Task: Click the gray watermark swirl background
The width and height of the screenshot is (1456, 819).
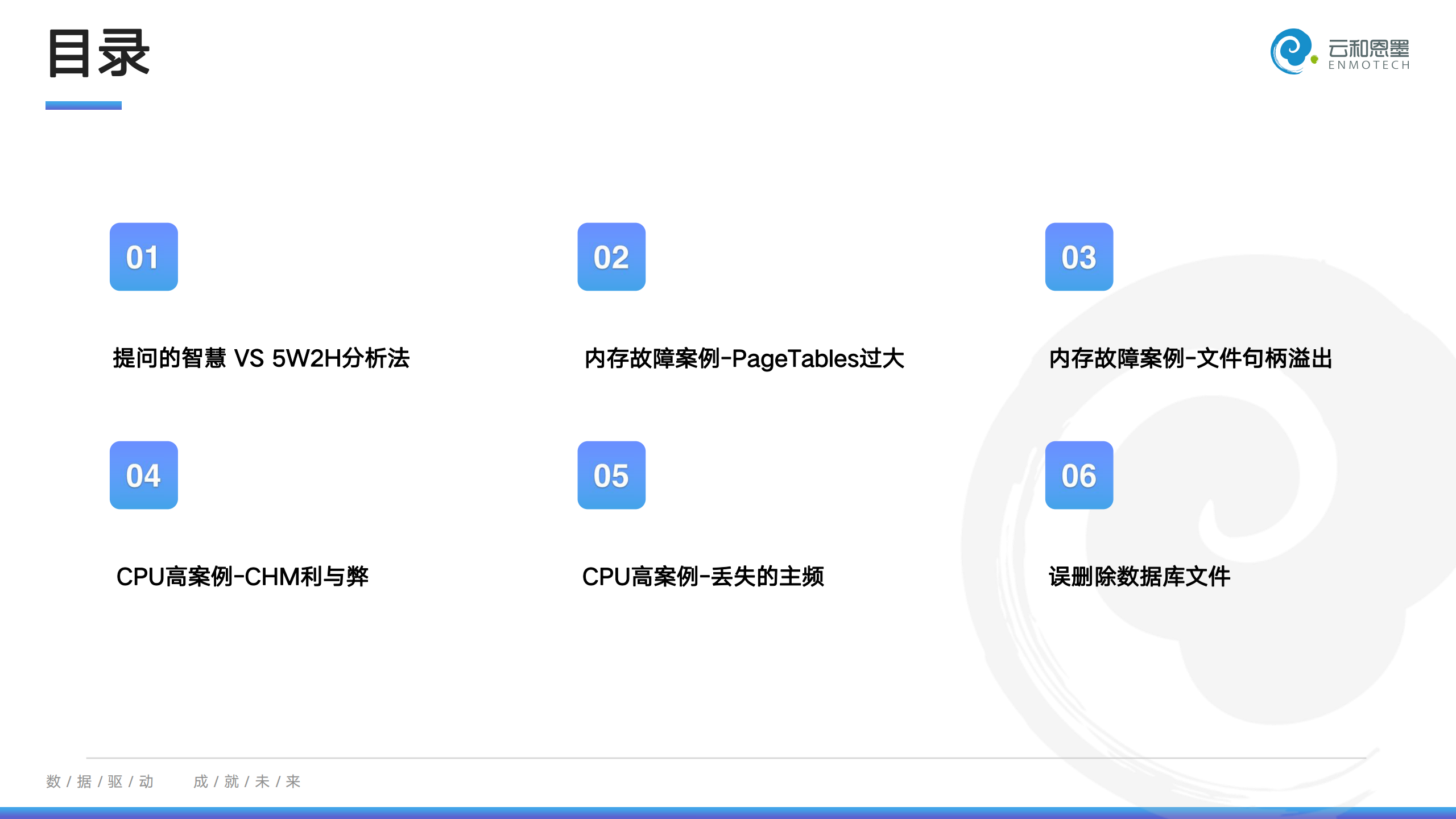Action: (1280, 654)
